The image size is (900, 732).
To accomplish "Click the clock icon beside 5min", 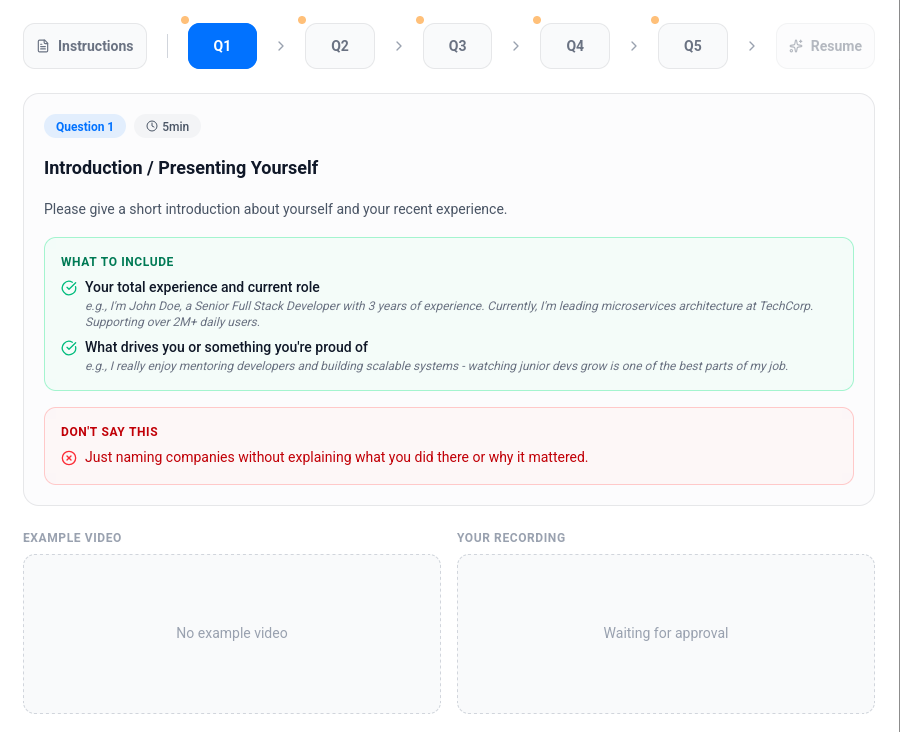I will (152, 127).
